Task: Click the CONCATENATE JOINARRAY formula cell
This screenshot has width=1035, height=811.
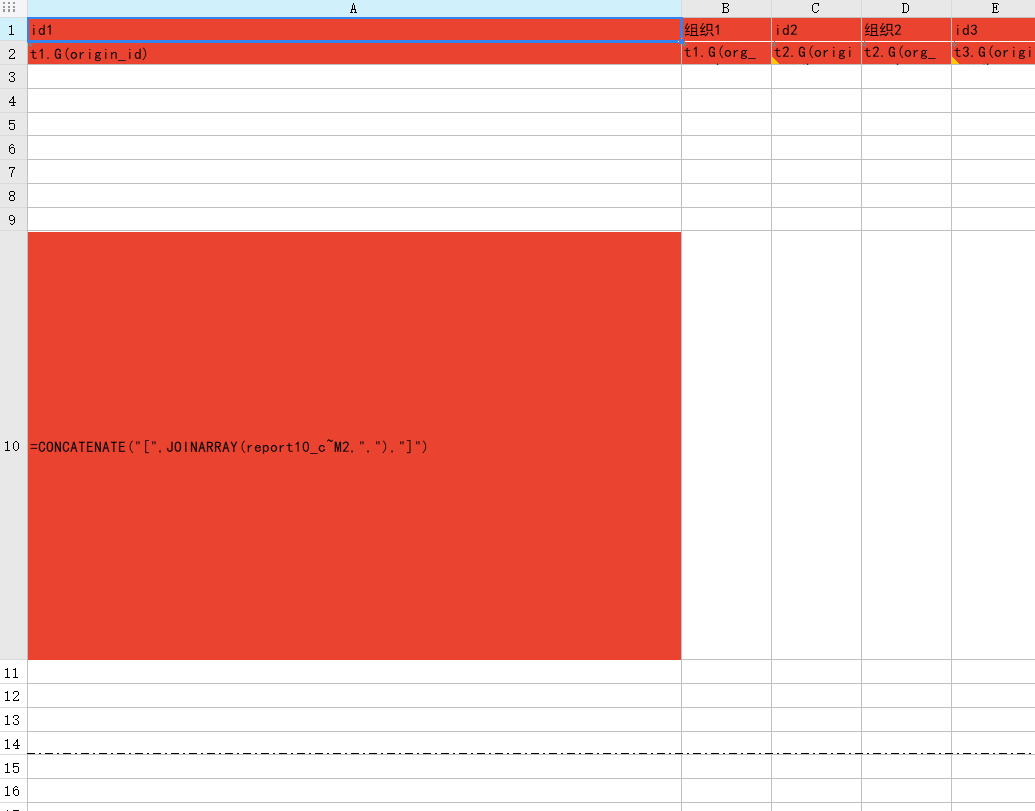Action: tap(354, 446)
